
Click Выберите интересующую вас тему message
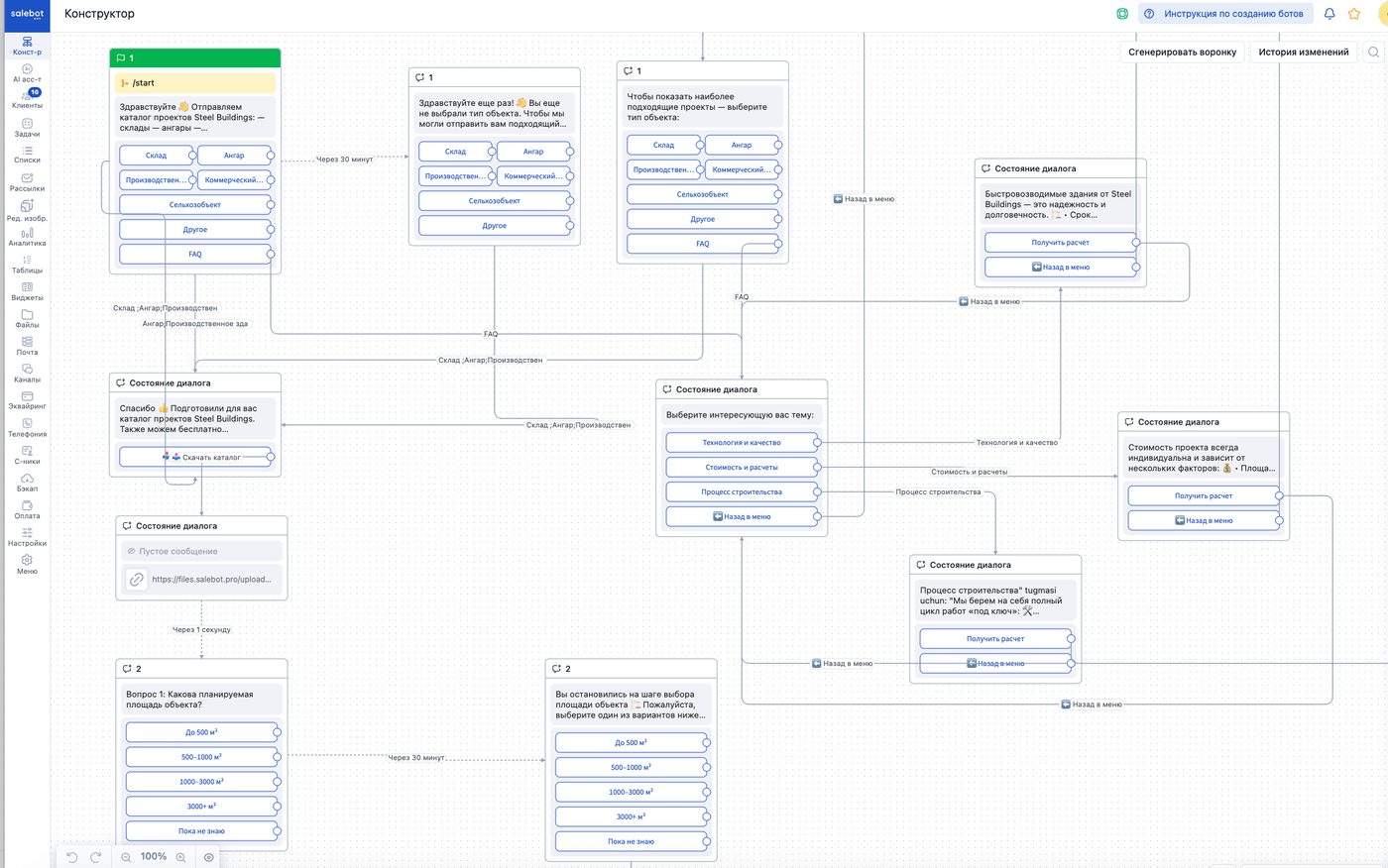click(x=740, y=415)
